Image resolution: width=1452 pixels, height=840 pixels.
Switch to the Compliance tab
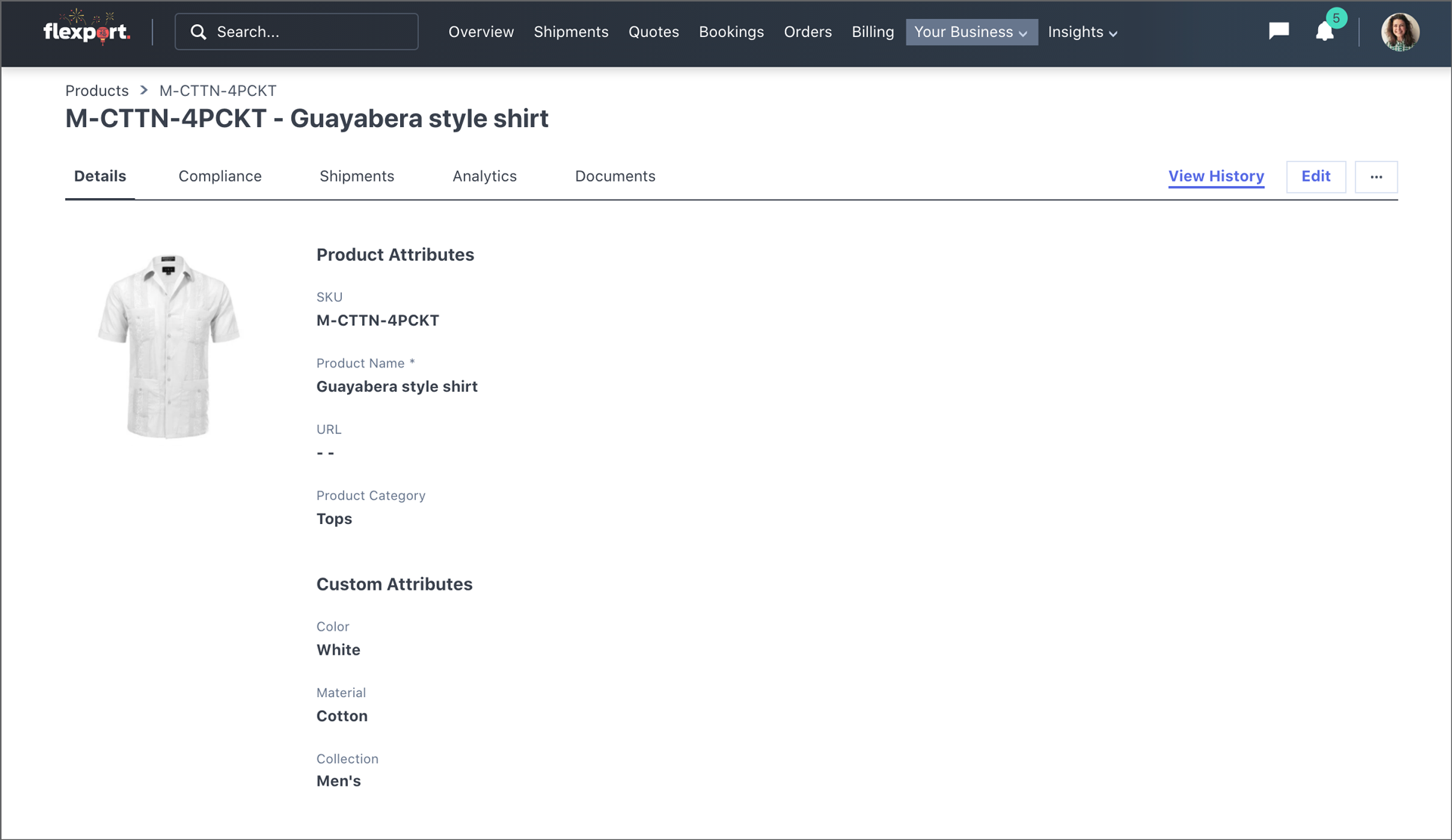tap(219, 176)
